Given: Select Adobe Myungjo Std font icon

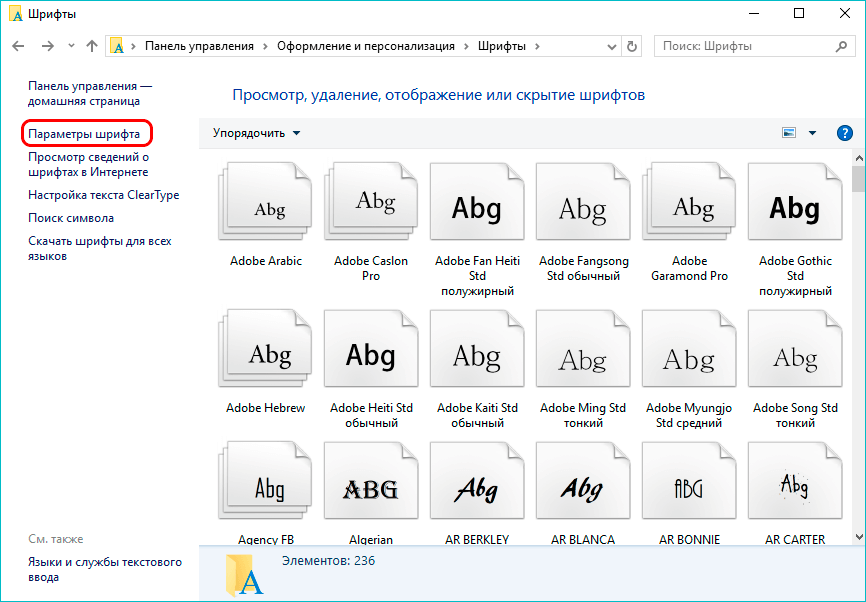Looking at the screenshot, I should [689, 349].
